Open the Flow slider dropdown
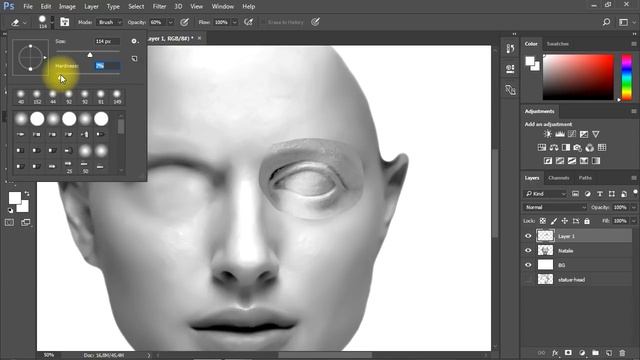 pos(235,22)
